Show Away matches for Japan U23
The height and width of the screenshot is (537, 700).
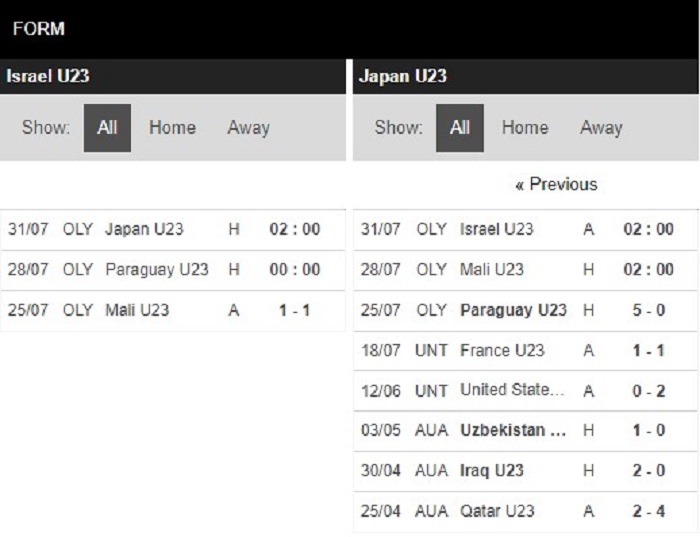[x=601, y=128]
